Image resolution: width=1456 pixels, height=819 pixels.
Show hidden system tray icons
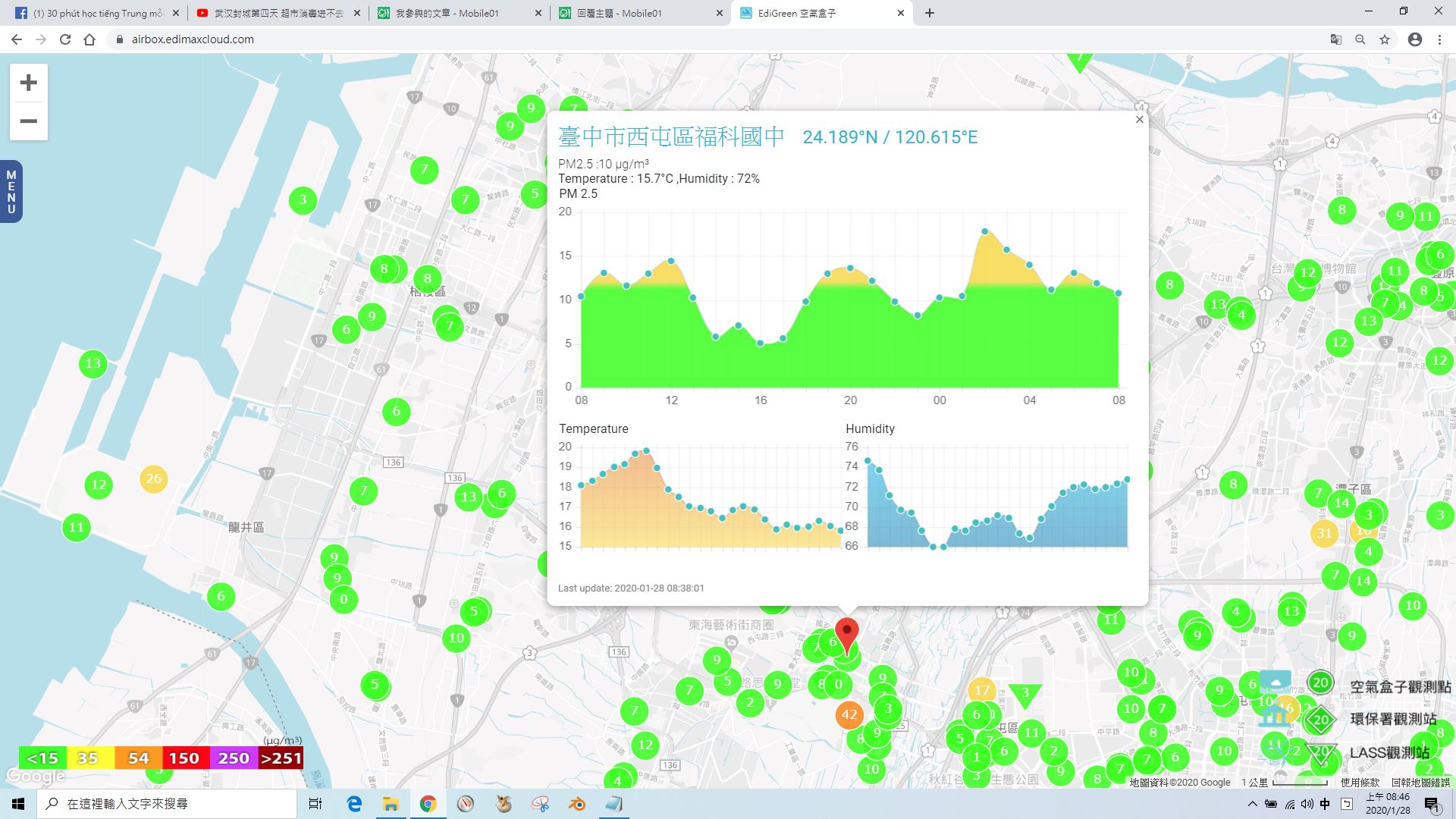pyautogui.click(x=1252, y=804)
